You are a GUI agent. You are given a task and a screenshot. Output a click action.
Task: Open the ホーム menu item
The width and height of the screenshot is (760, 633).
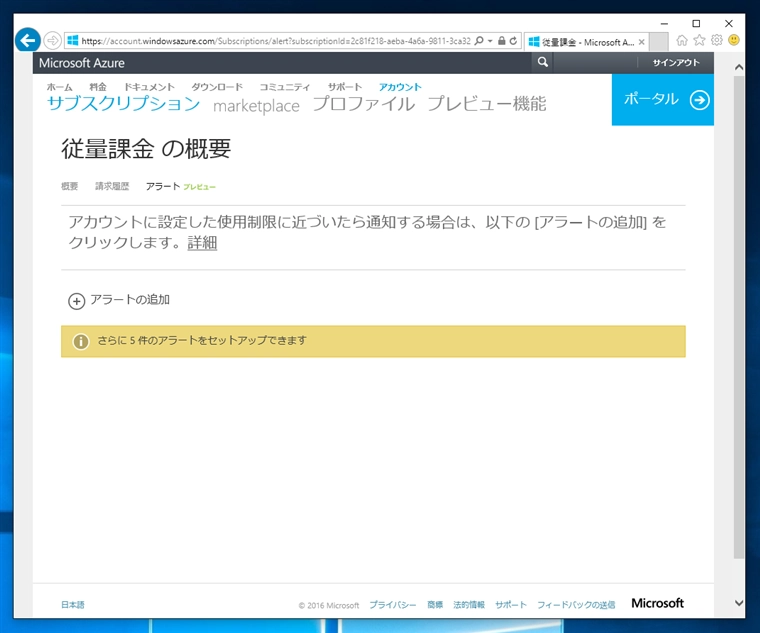(x=59, y=87)
